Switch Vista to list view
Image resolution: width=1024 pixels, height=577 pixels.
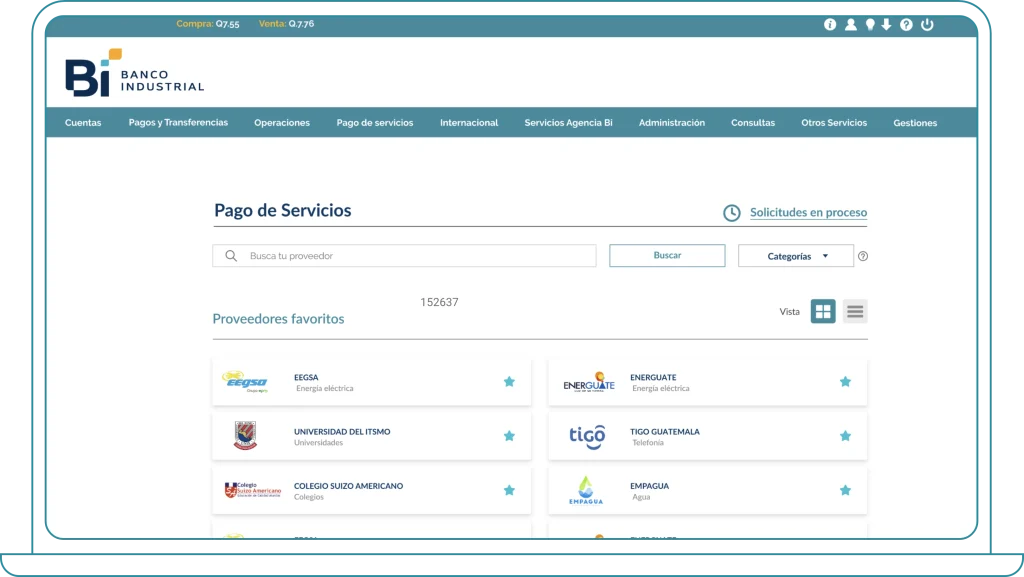coord(853,311)
